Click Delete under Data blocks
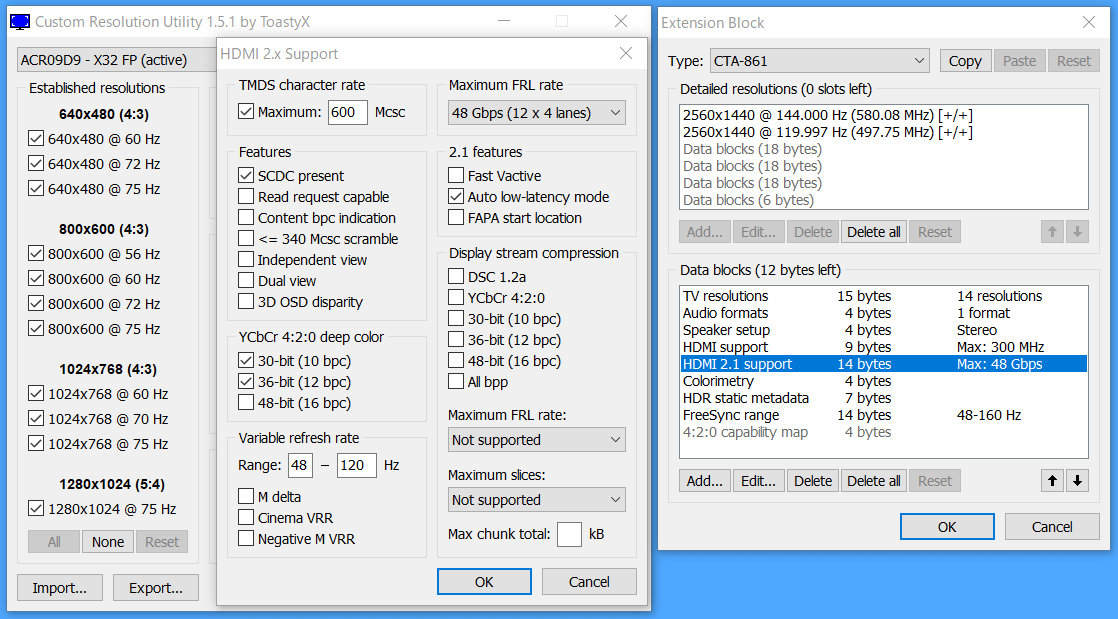Screen dimensions: 1118x619 tap(813, 481)
